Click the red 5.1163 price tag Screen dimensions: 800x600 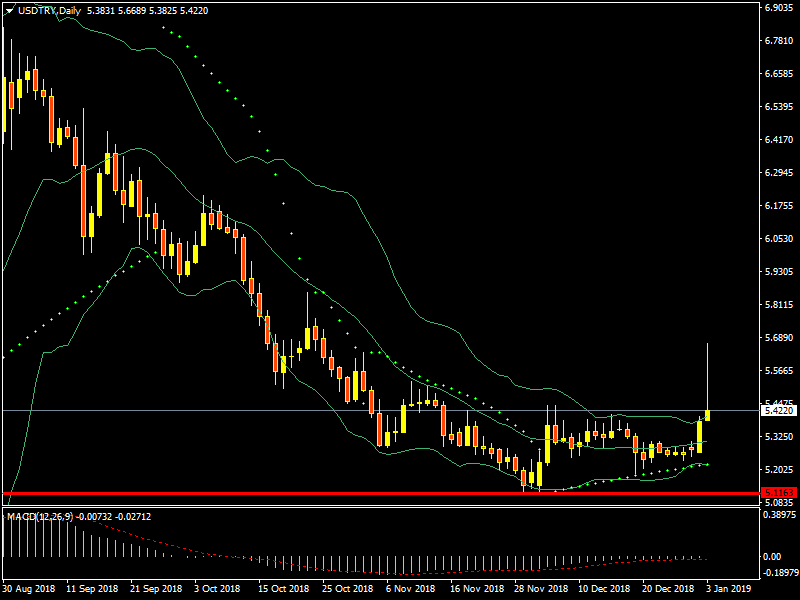tap(776, 493)
